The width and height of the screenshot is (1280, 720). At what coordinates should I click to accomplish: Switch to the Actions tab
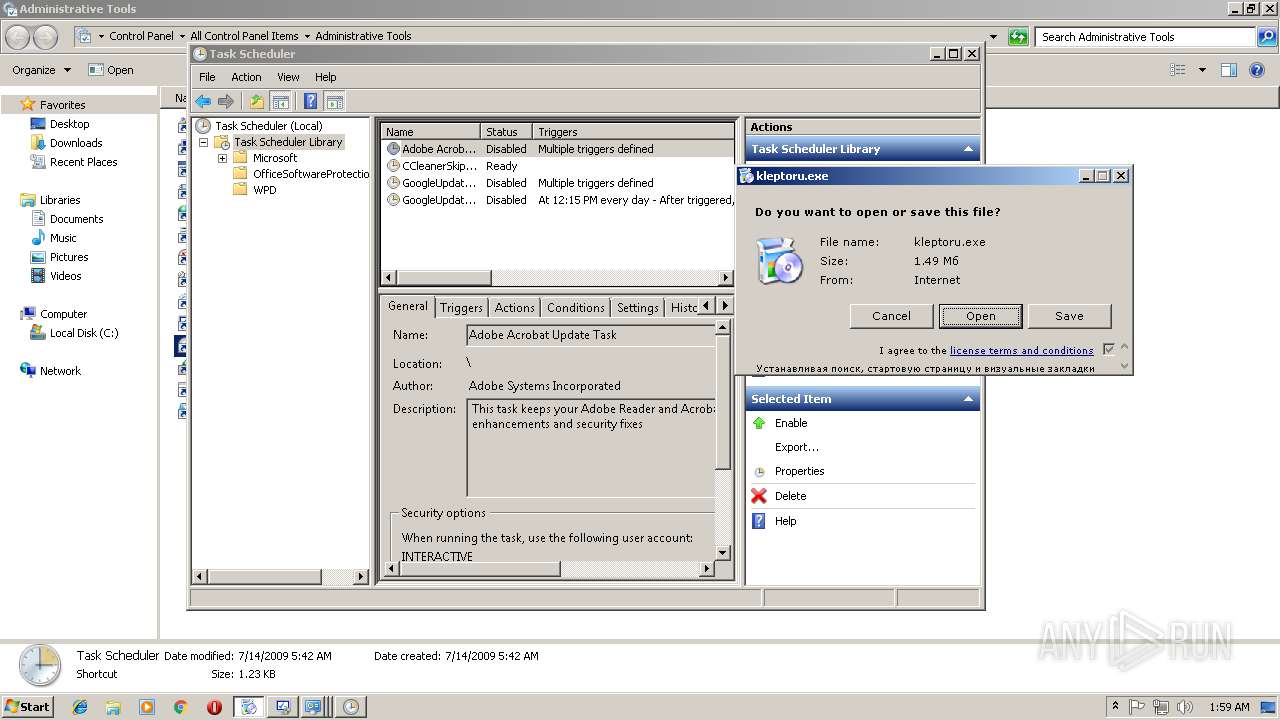[x=514, y=308]
